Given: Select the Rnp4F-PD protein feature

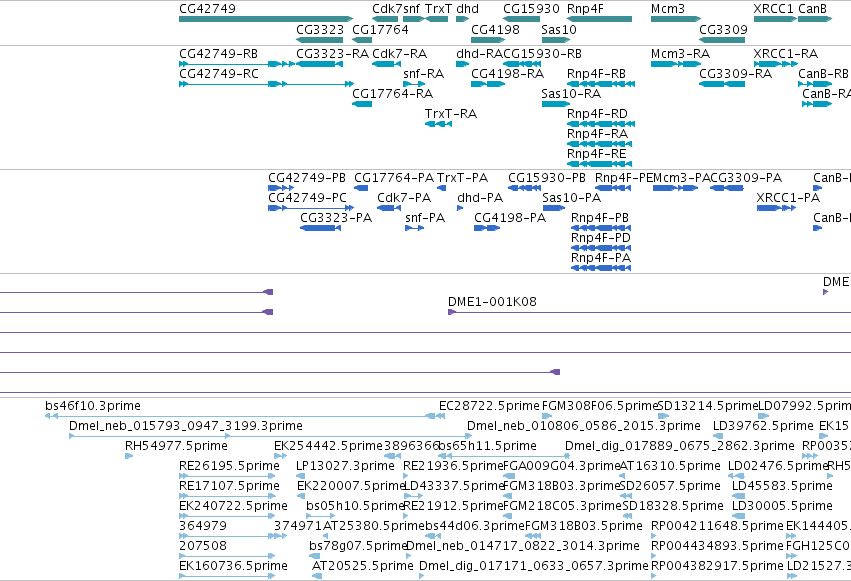Looking at the screenshot, I should pyautogui.click(x=601, y=248).
